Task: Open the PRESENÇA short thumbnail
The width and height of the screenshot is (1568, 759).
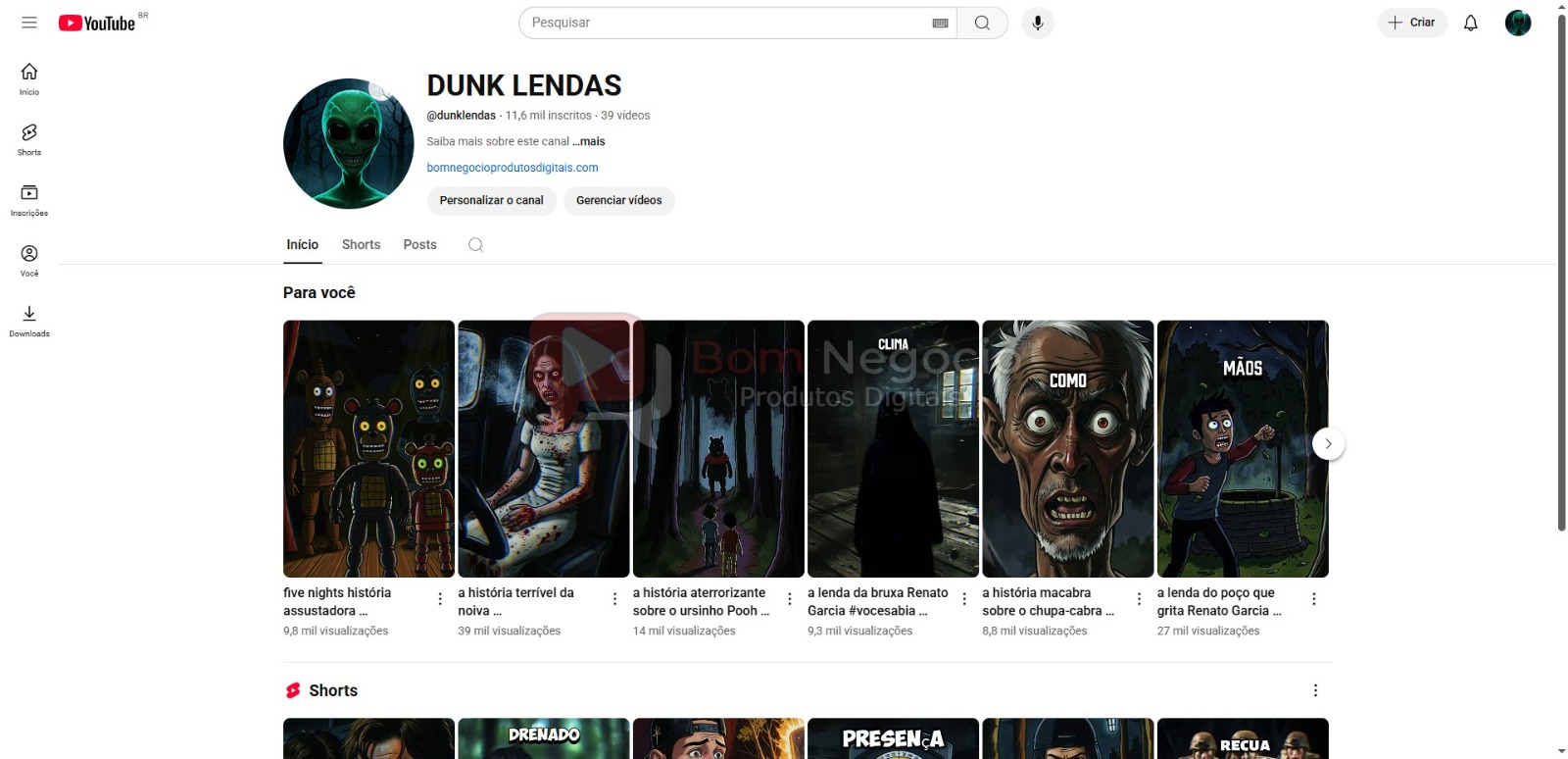Action: 893,738
